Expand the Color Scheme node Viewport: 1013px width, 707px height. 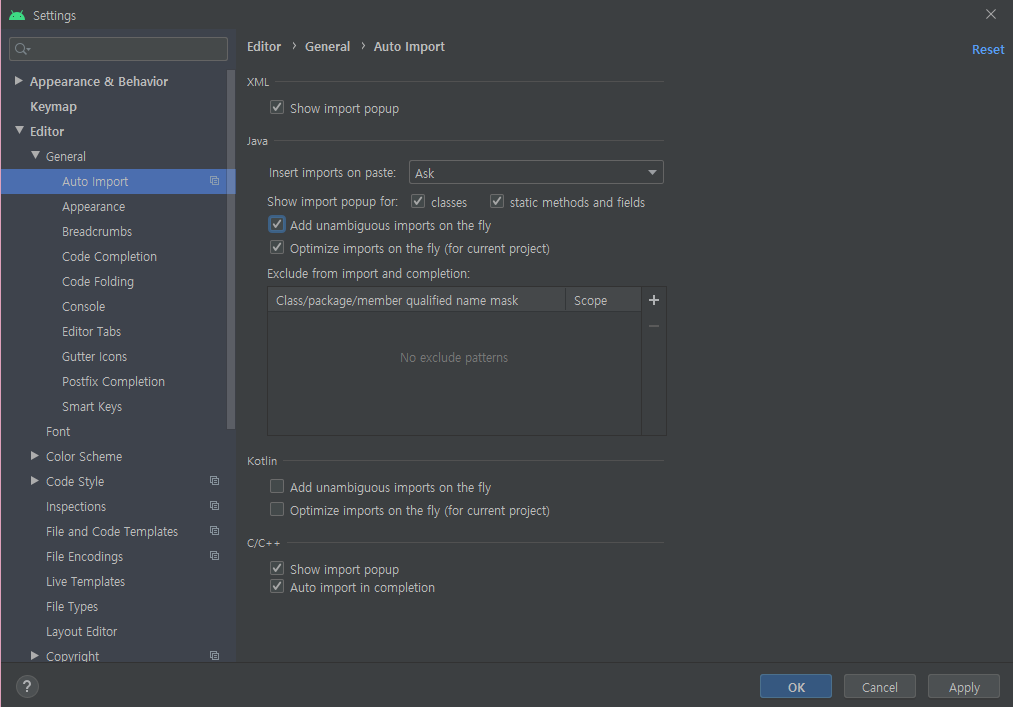click(x=35, y=456)
